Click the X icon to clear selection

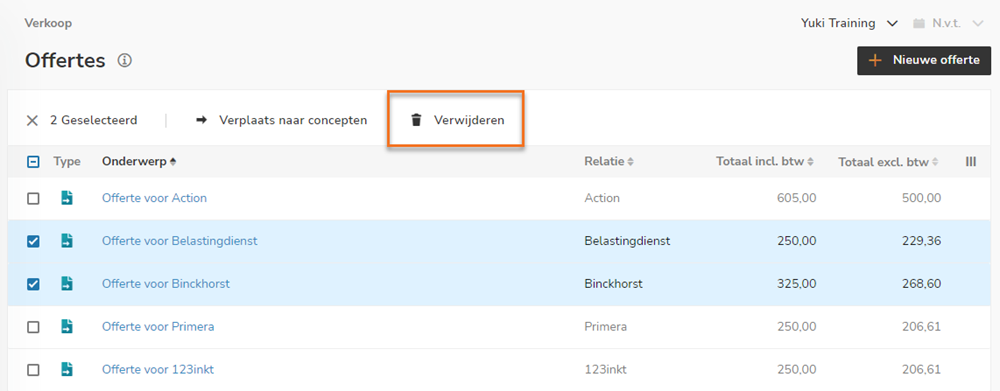[33, 121]
